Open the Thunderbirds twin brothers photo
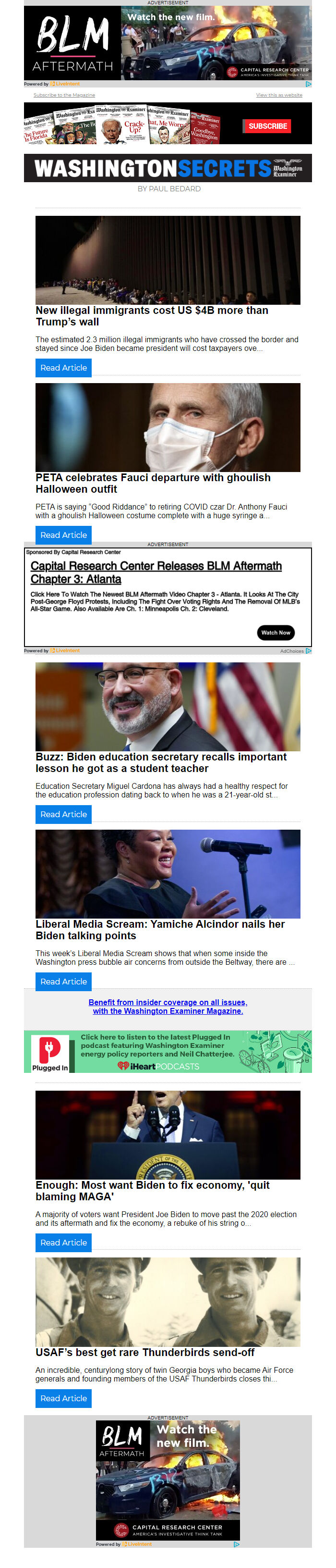This screenshot has width=336, height=1568. tap(168, 1301)
